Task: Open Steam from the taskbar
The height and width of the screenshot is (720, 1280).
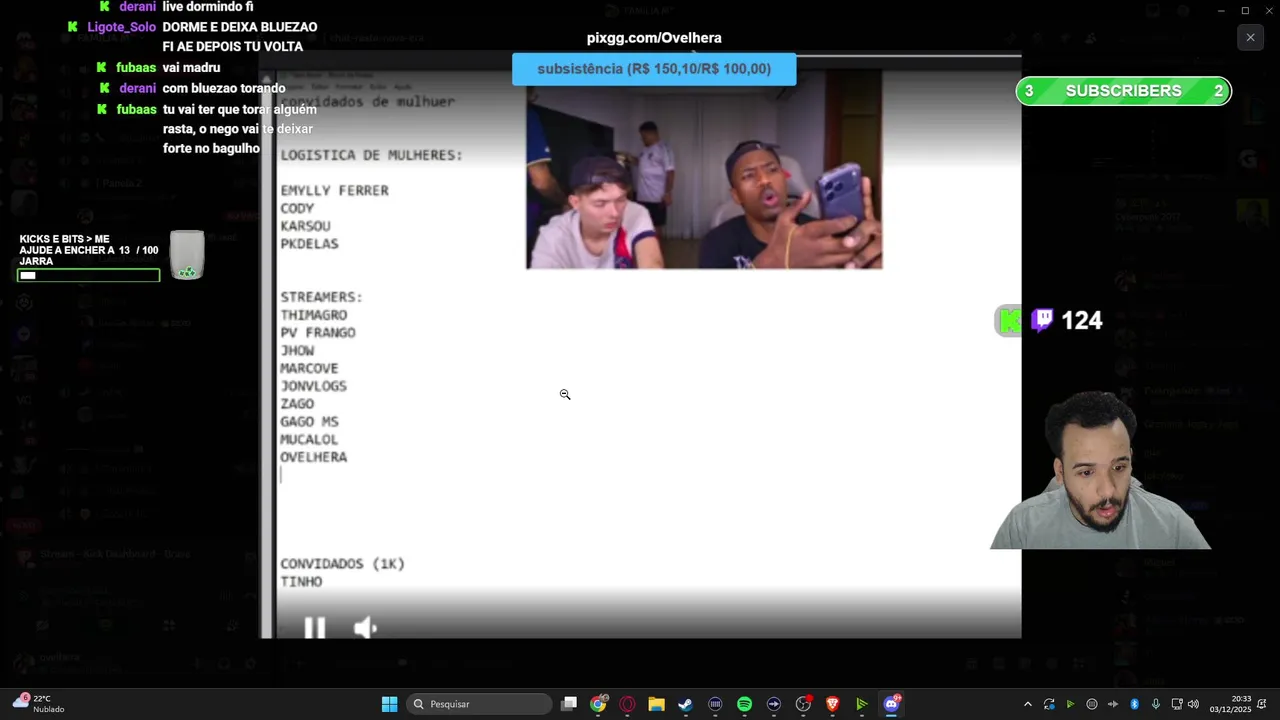Action: tap(685, 704)
